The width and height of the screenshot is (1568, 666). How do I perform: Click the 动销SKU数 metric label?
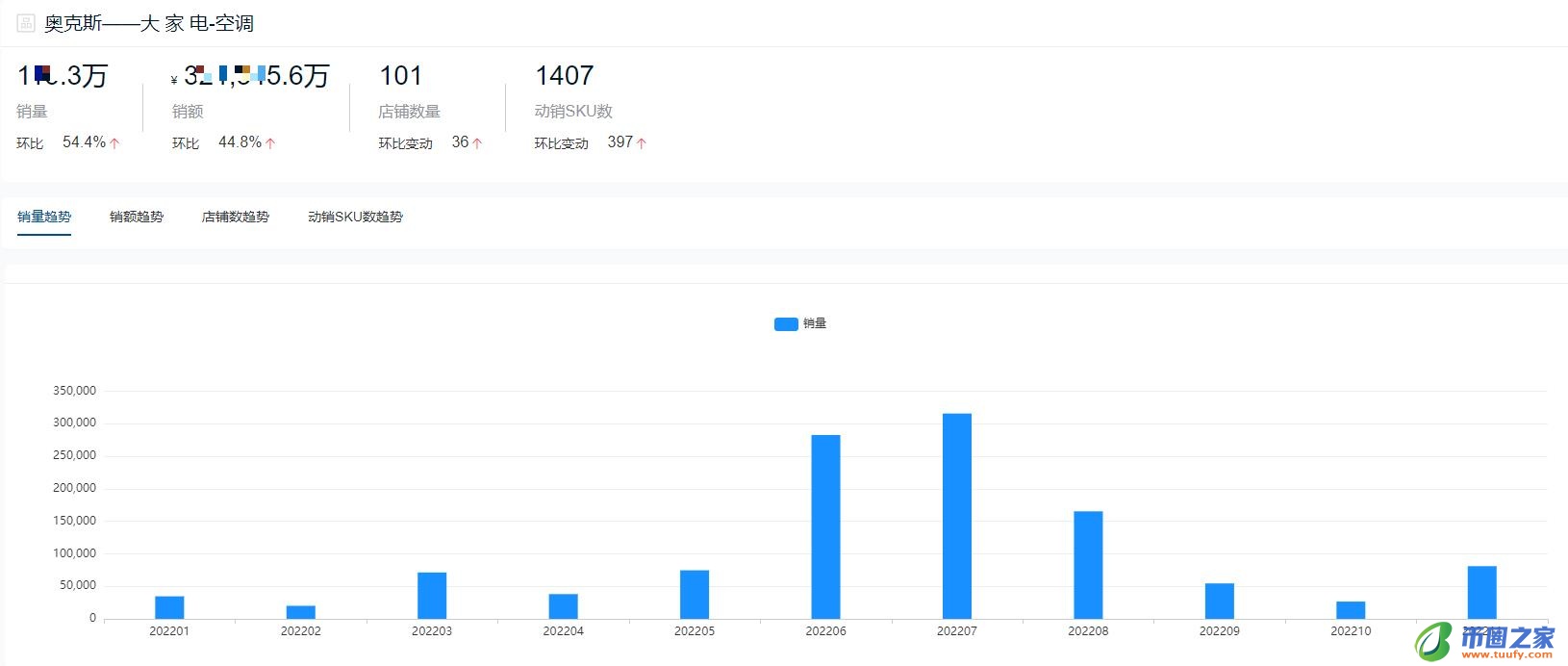[x=573, y=112]
